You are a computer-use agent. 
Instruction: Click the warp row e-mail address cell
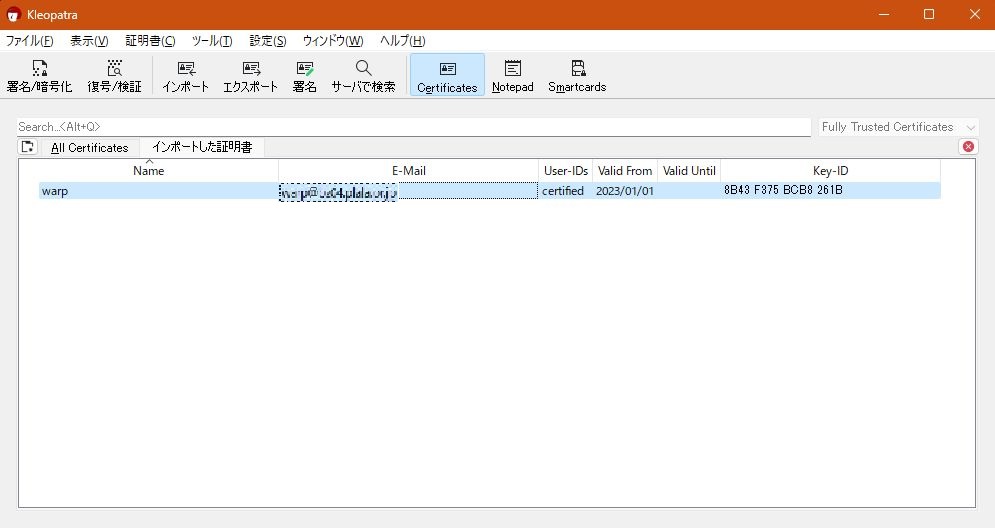click(x=409, y=191)
